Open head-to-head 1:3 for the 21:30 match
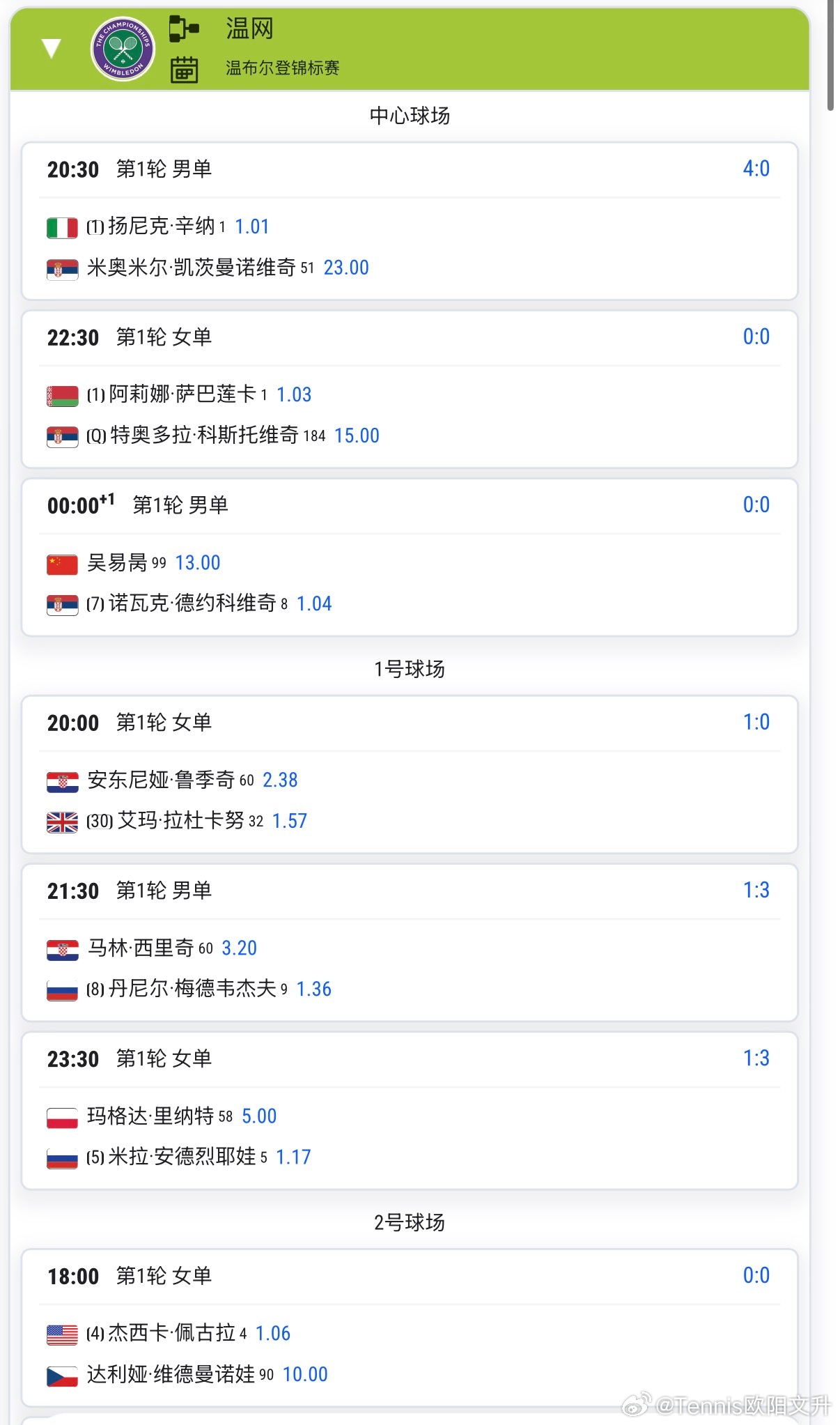The height and width of the screenshot is (1425, 840). click(756, 891)
